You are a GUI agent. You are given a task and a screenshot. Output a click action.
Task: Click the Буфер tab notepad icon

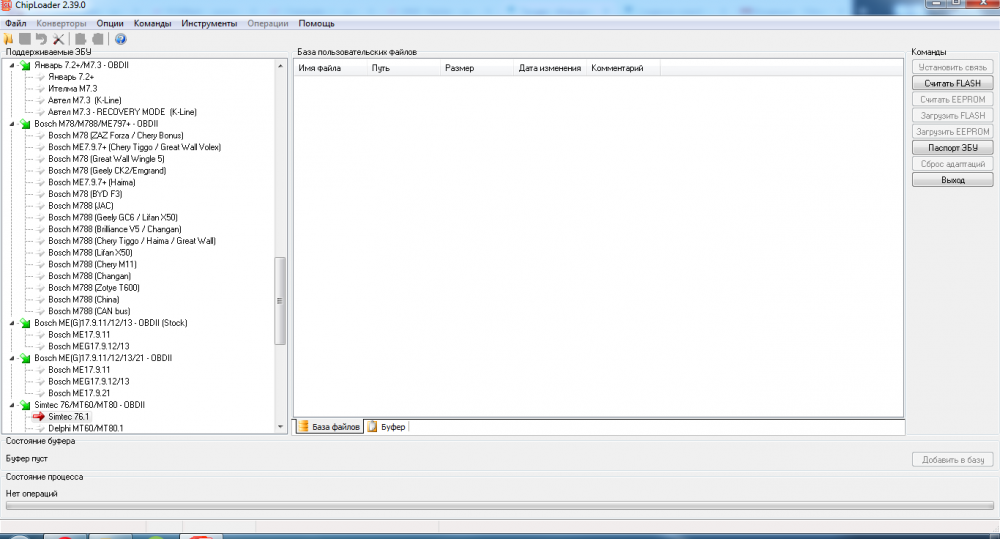click(372, 427)
